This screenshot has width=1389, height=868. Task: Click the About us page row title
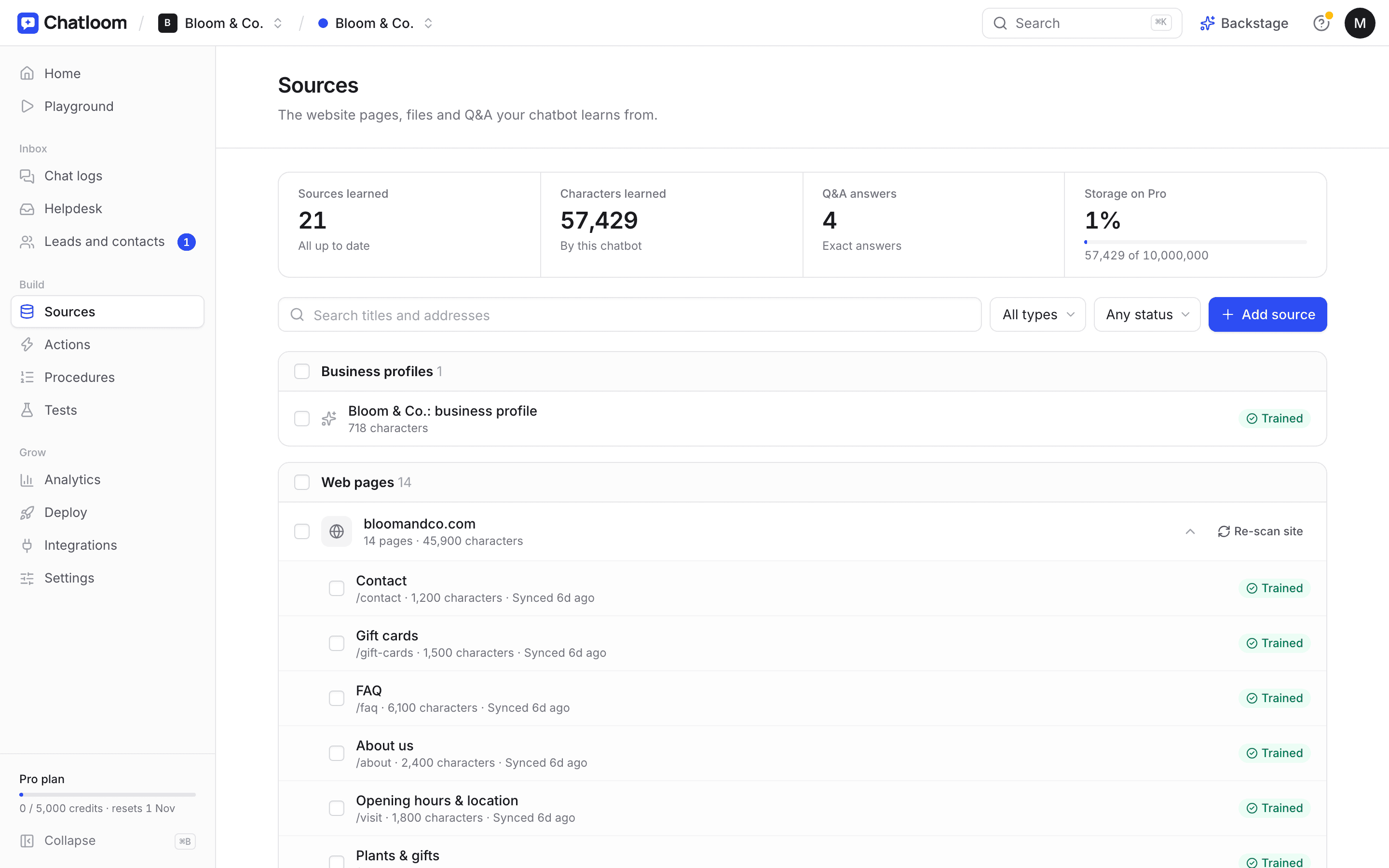point(384,746)
